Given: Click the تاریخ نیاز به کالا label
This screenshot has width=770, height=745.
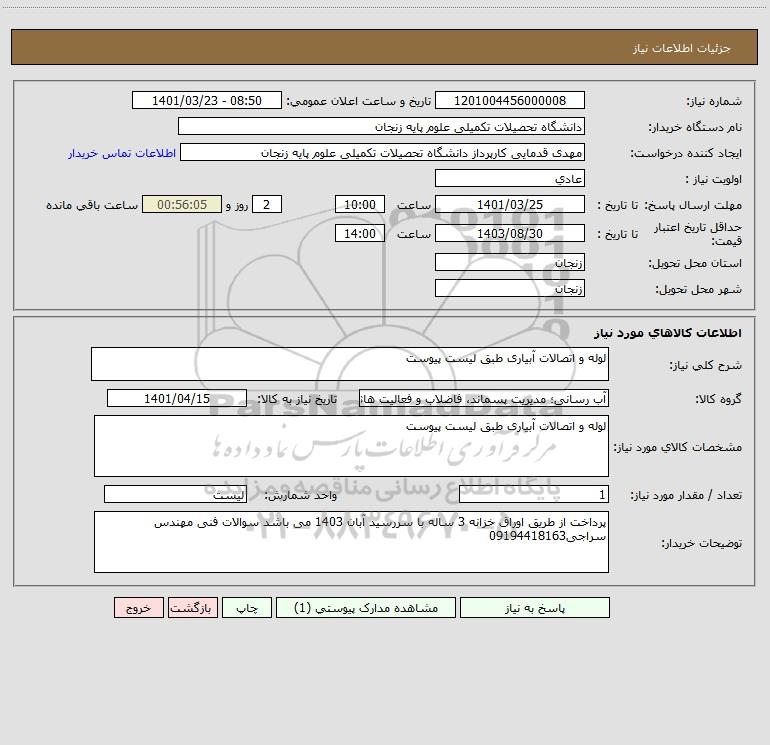Looking at the screenshot, I should 297,399.
